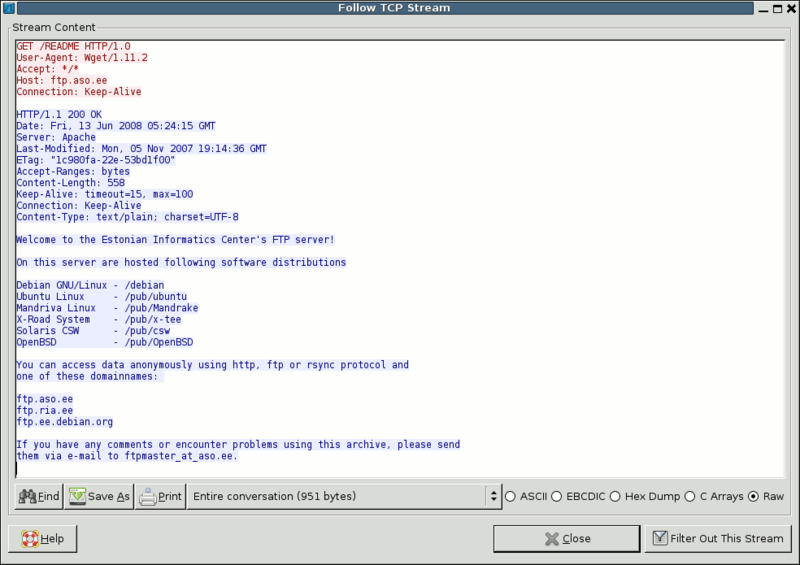Click the 'ftpmaster_at_aso.ee' text line
Viewport: 800px width, 565px height.
click(x=127, y=456)
